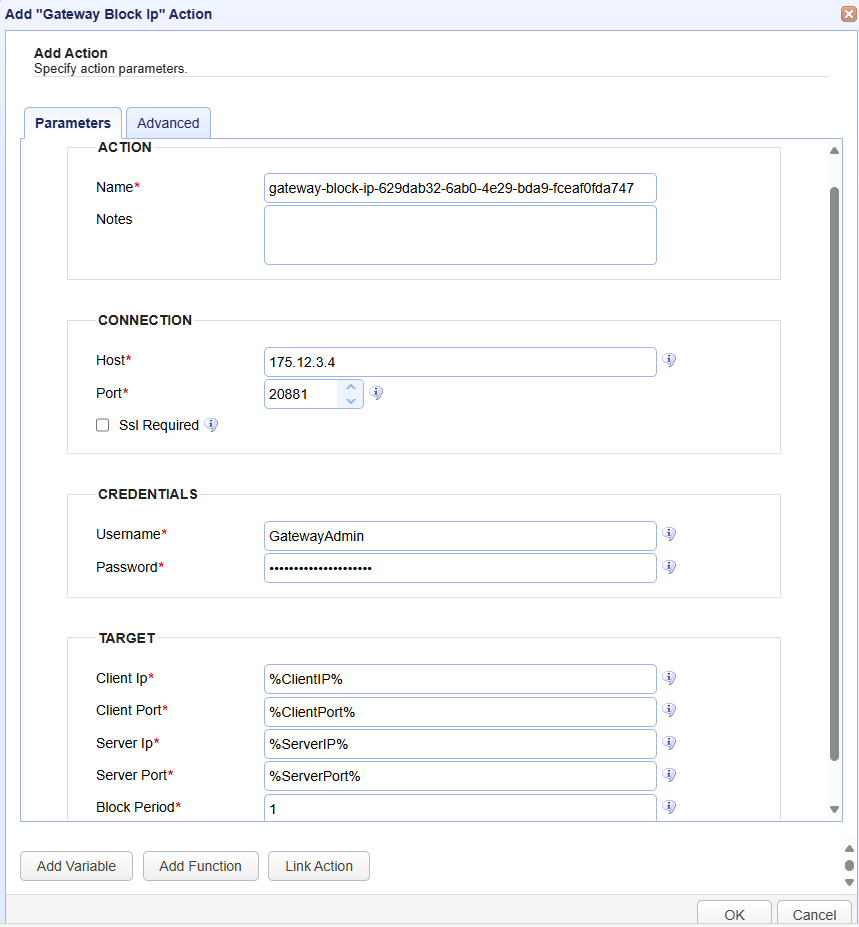Click the parameters panel vertical scrollbar
This screenshot has height=927, width=859.
[834, 470]
